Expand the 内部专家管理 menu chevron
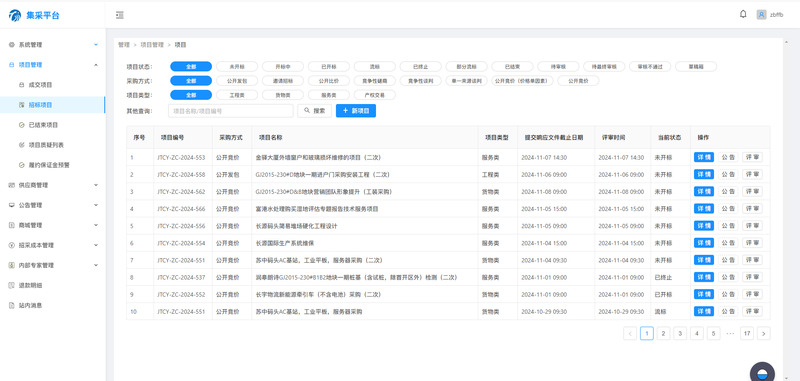This screenshot has height=381, width=800. (x=96, y=265)
